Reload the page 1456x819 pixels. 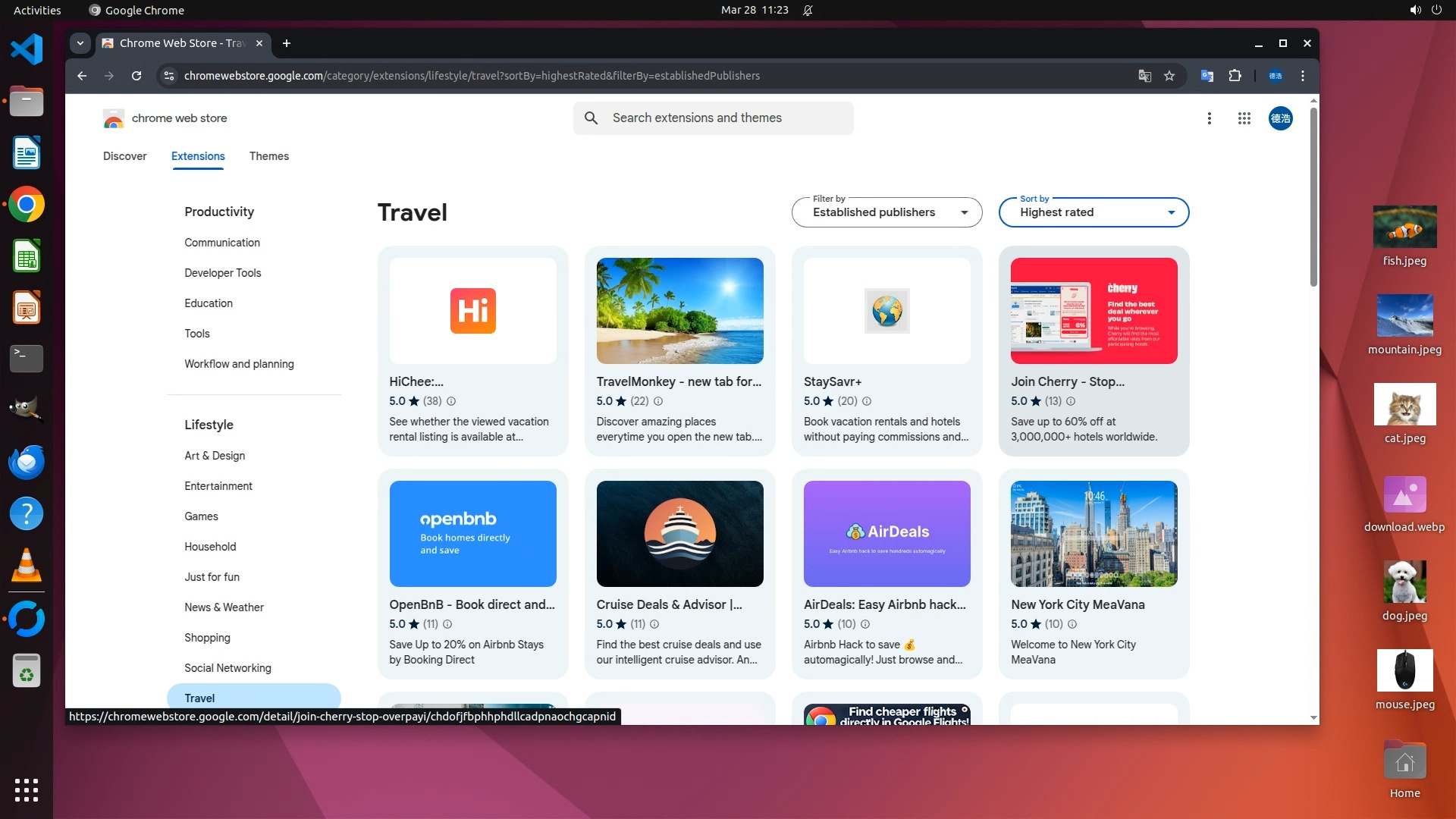click(x=136, y=76)
